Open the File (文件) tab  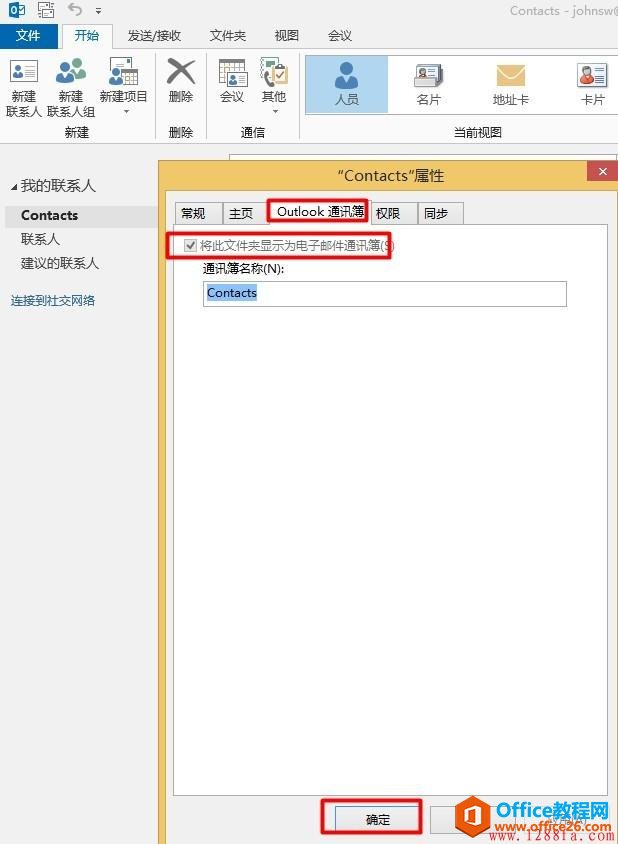tap(28, 36)
